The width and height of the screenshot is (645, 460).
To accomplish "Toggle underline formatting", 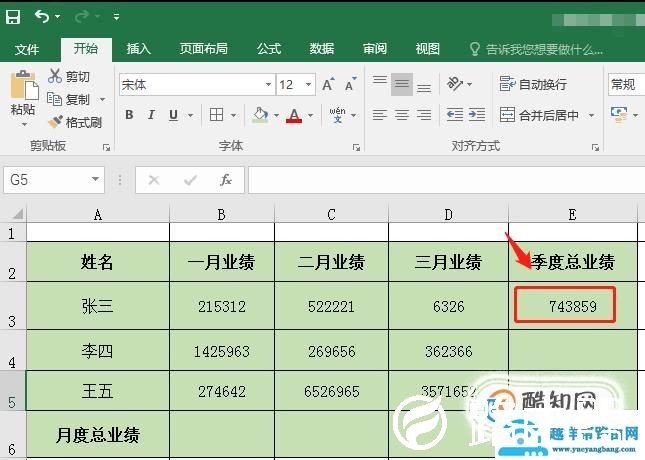I will (174, 115).
